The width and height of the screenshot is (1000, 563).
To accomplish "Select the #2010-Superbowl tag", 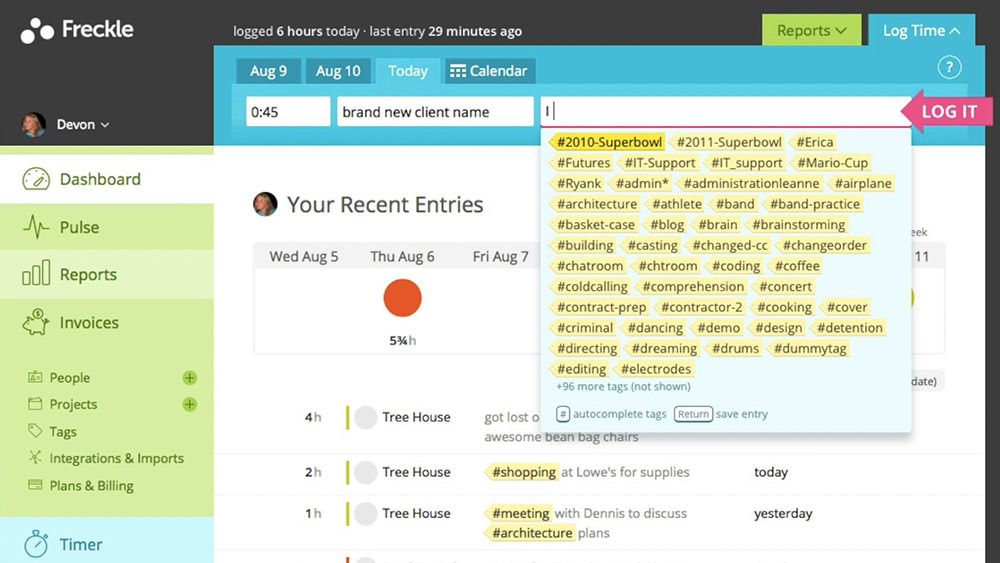I will point(608,142).
